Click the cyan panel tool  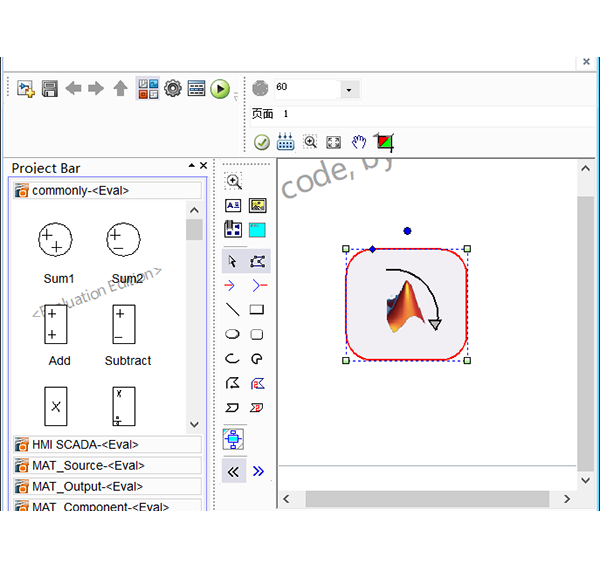[x=257, y=230]
